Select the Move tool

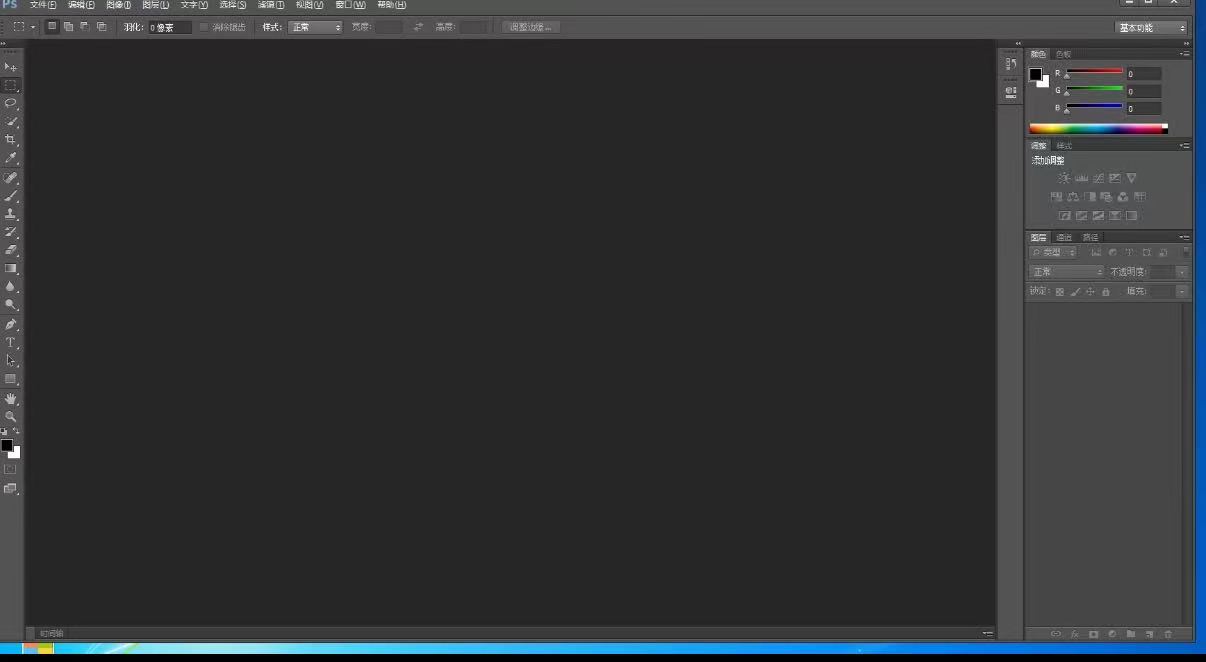pos(11,67)
